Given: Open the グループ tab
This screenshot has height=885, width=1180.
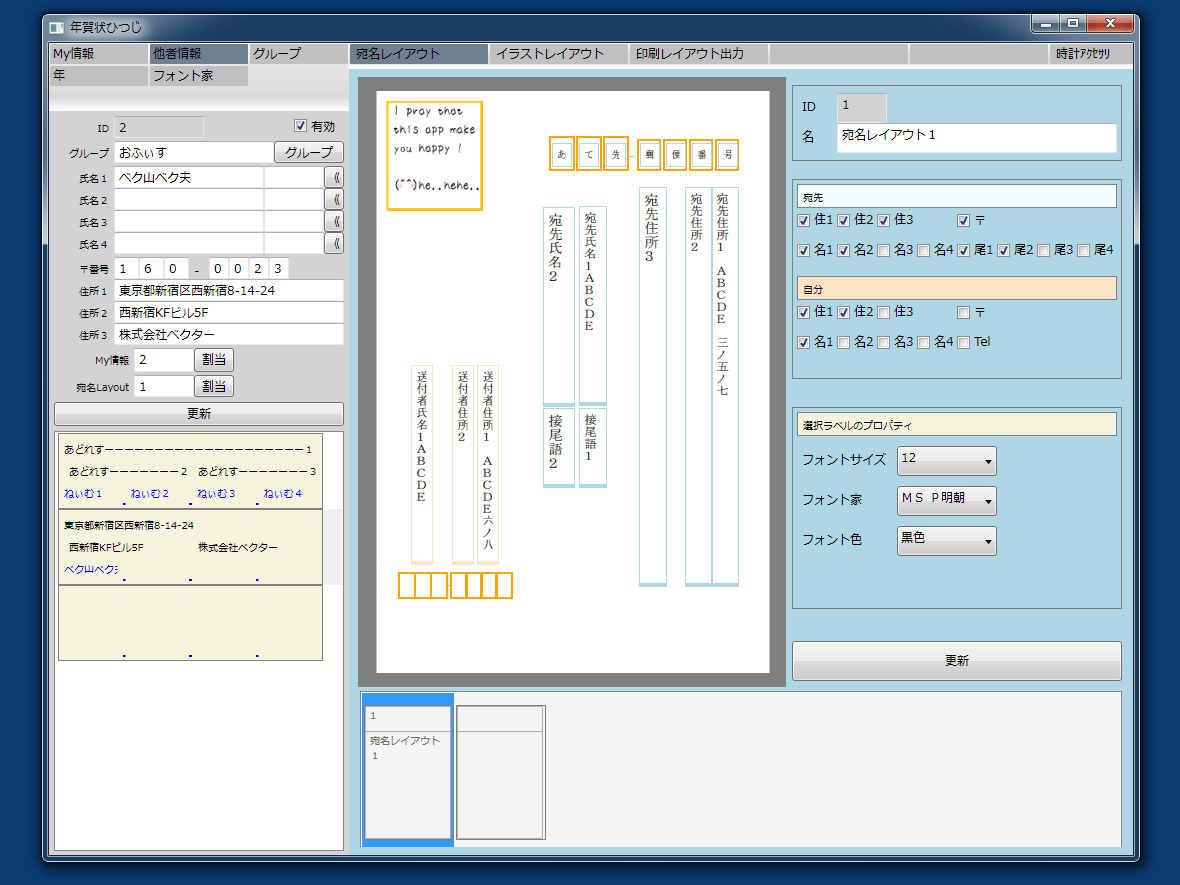Looking at the screenshot, I should point(299,53).
